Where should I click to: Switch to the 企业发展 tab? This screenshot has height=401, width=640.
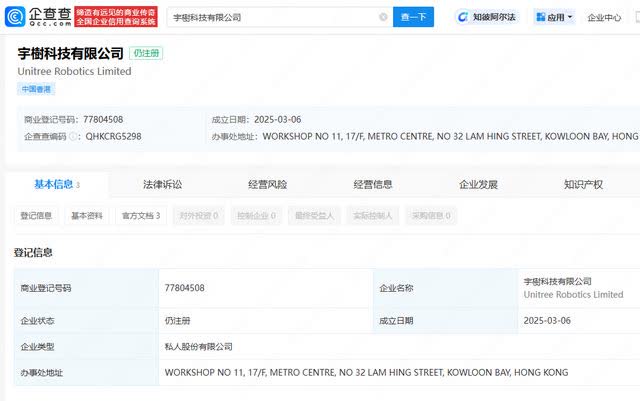(478, 184)
